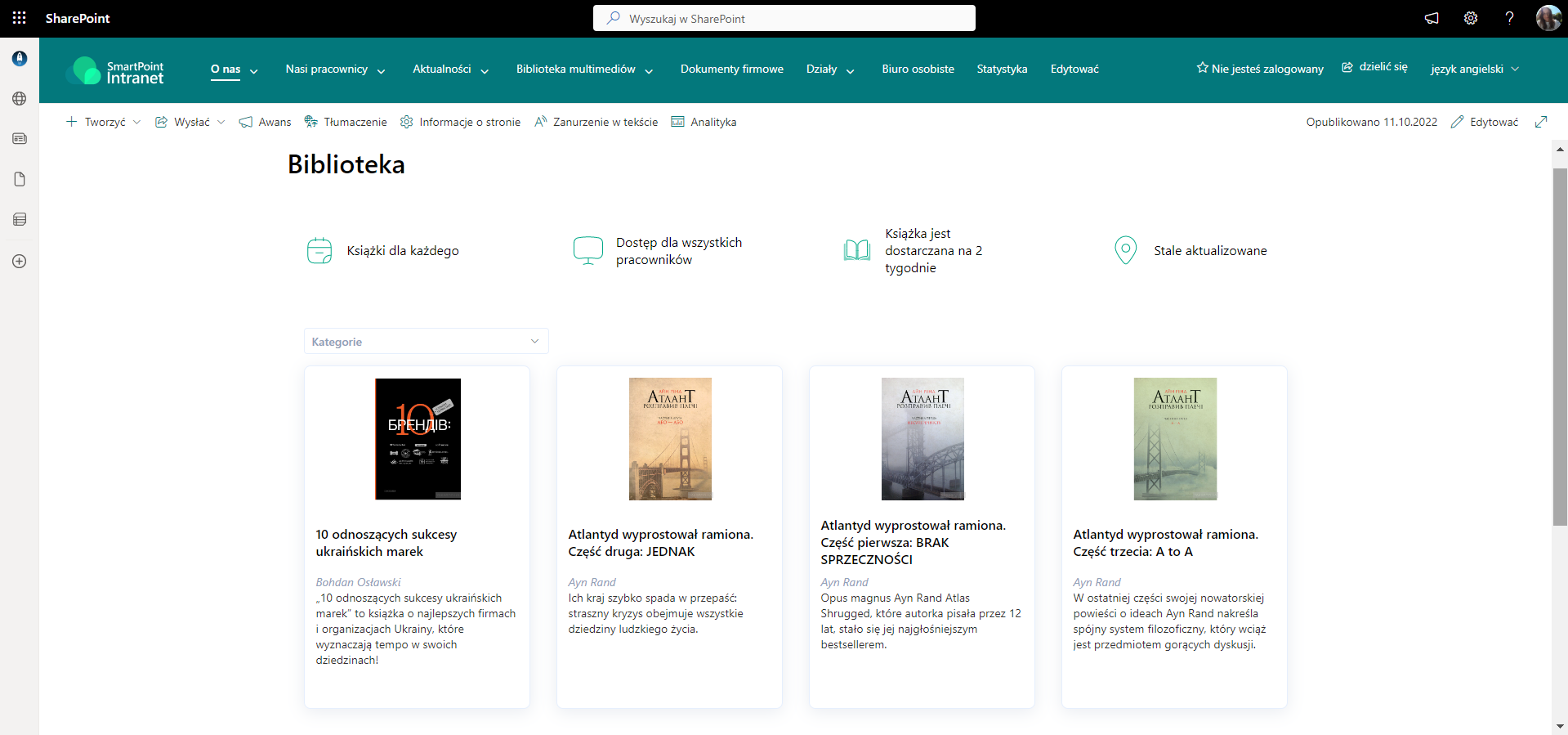Open the lists icon in left sidebar
Viewport: 1568px width, 735px height.
tap(20, 219)
